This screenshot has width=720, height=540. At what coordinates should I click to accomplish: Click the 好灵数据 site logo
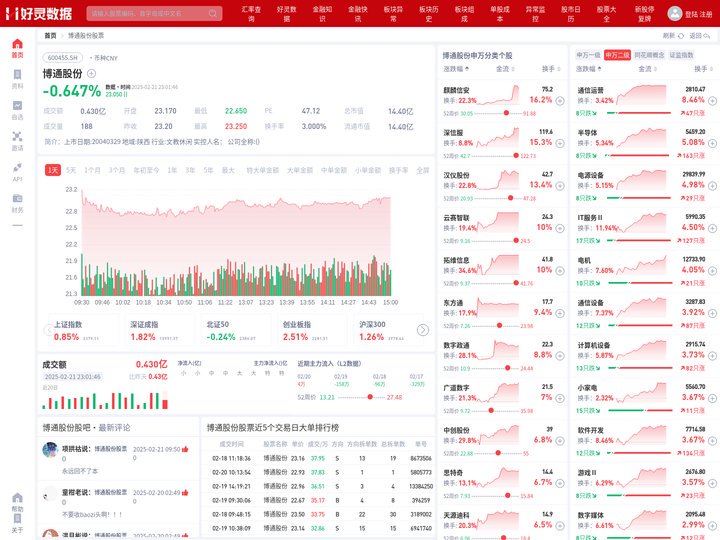pyautogui.click(x=39, y=13)
